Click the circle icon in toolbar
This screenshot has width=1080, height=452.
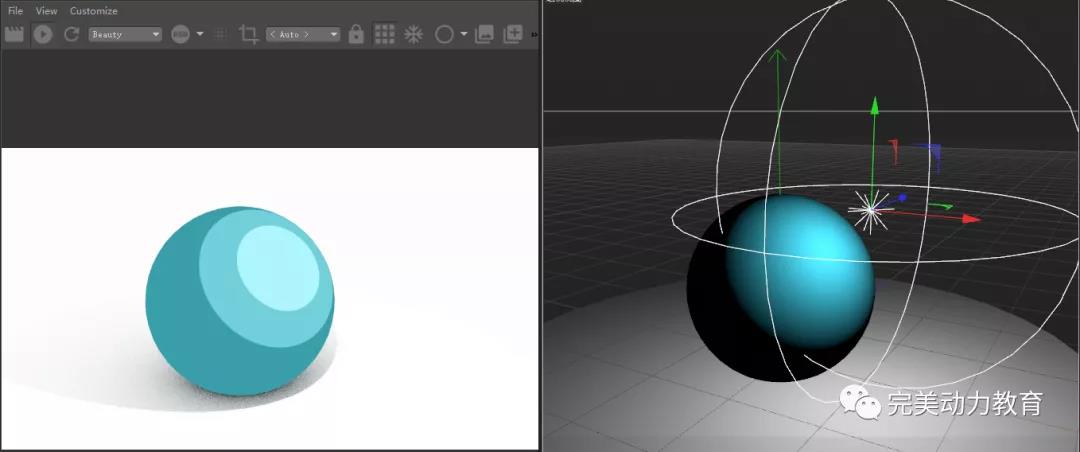[x=444, y=34]
